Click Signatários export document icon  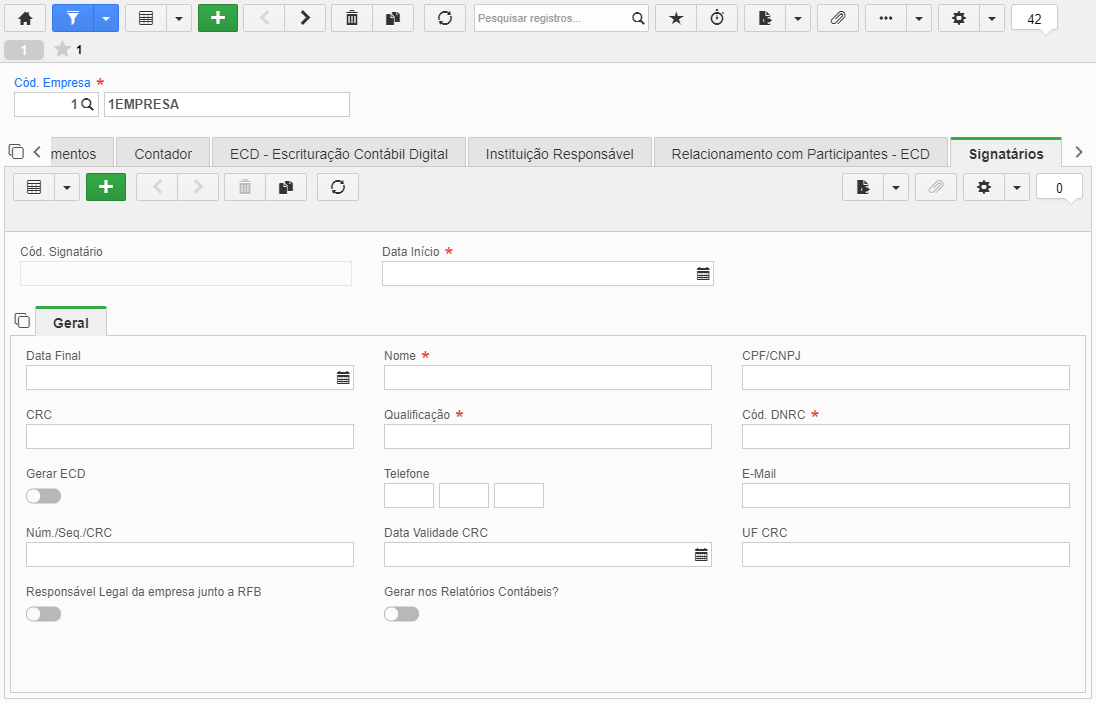[863, 187]
